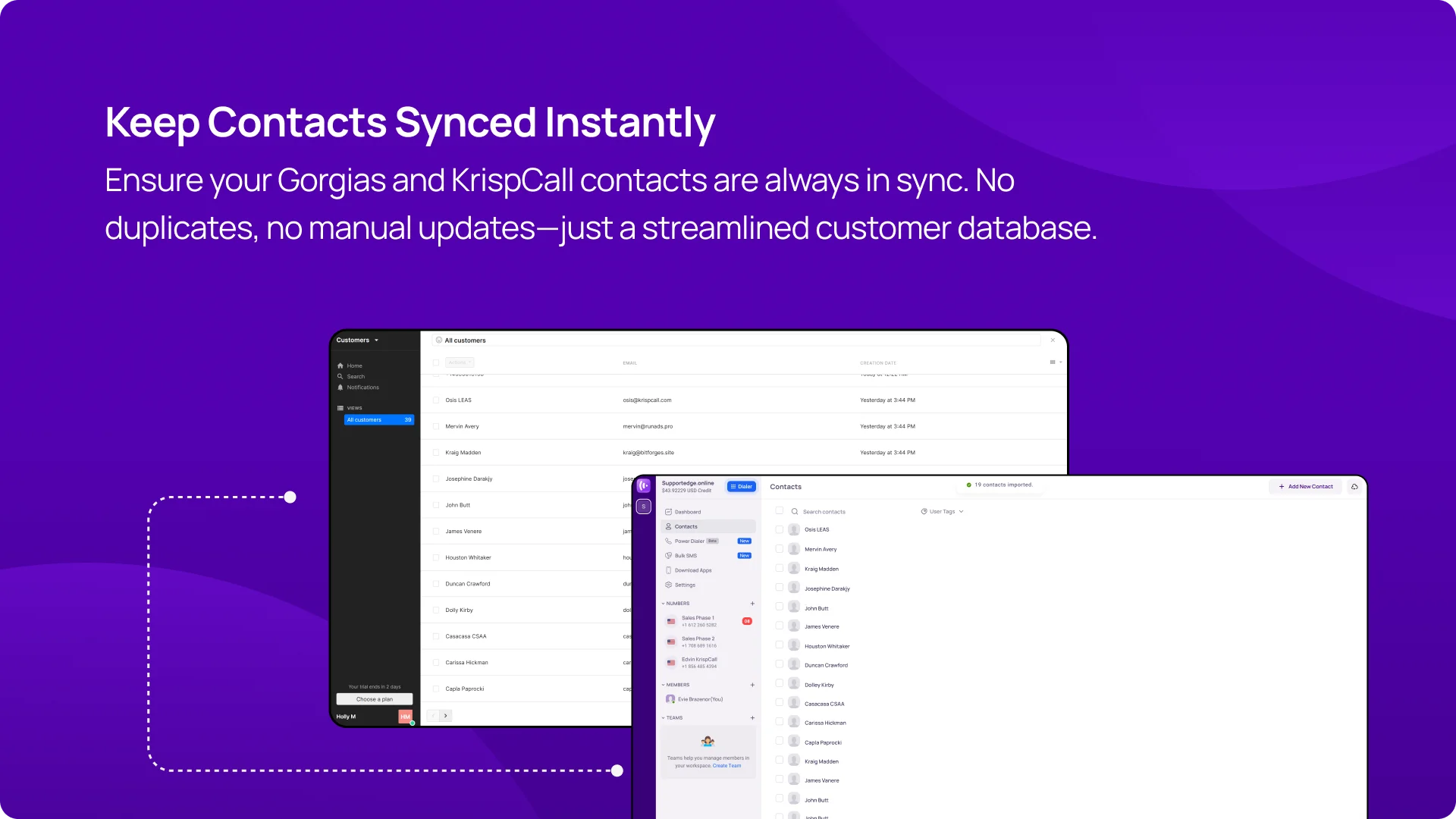Click the cloud sync icon beside Add New Contact

tap(1354, 487)
